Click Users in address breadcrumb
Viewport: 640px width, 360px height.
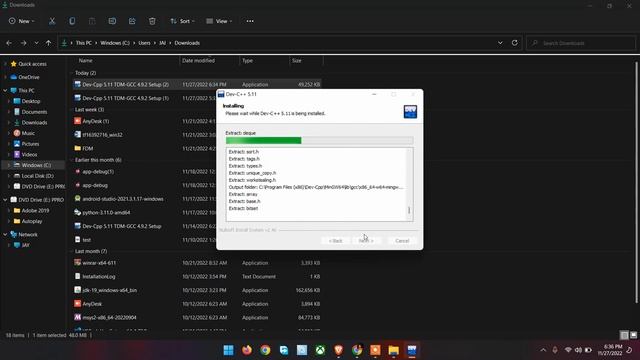click(144, 43)
